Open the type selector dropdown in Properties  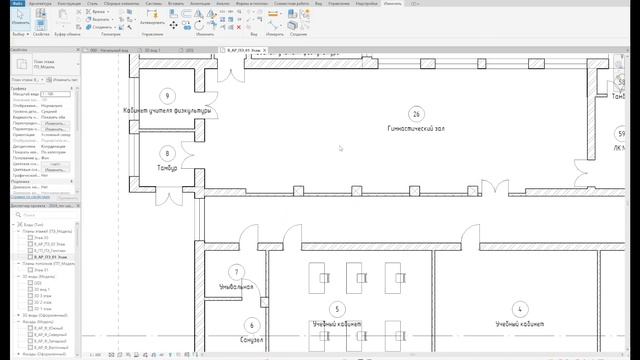point(78,64)
